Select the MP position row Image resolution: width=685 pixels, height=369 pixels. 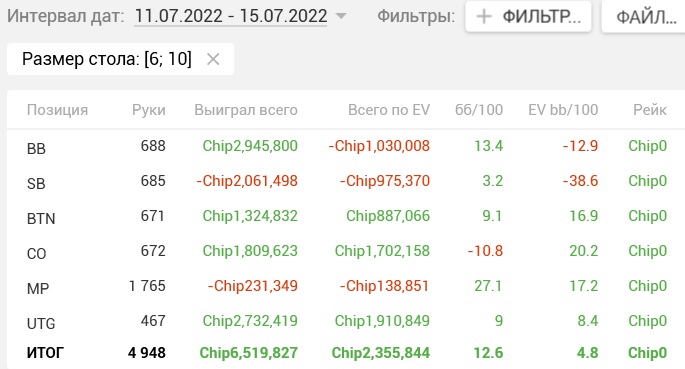coord(346,286)
